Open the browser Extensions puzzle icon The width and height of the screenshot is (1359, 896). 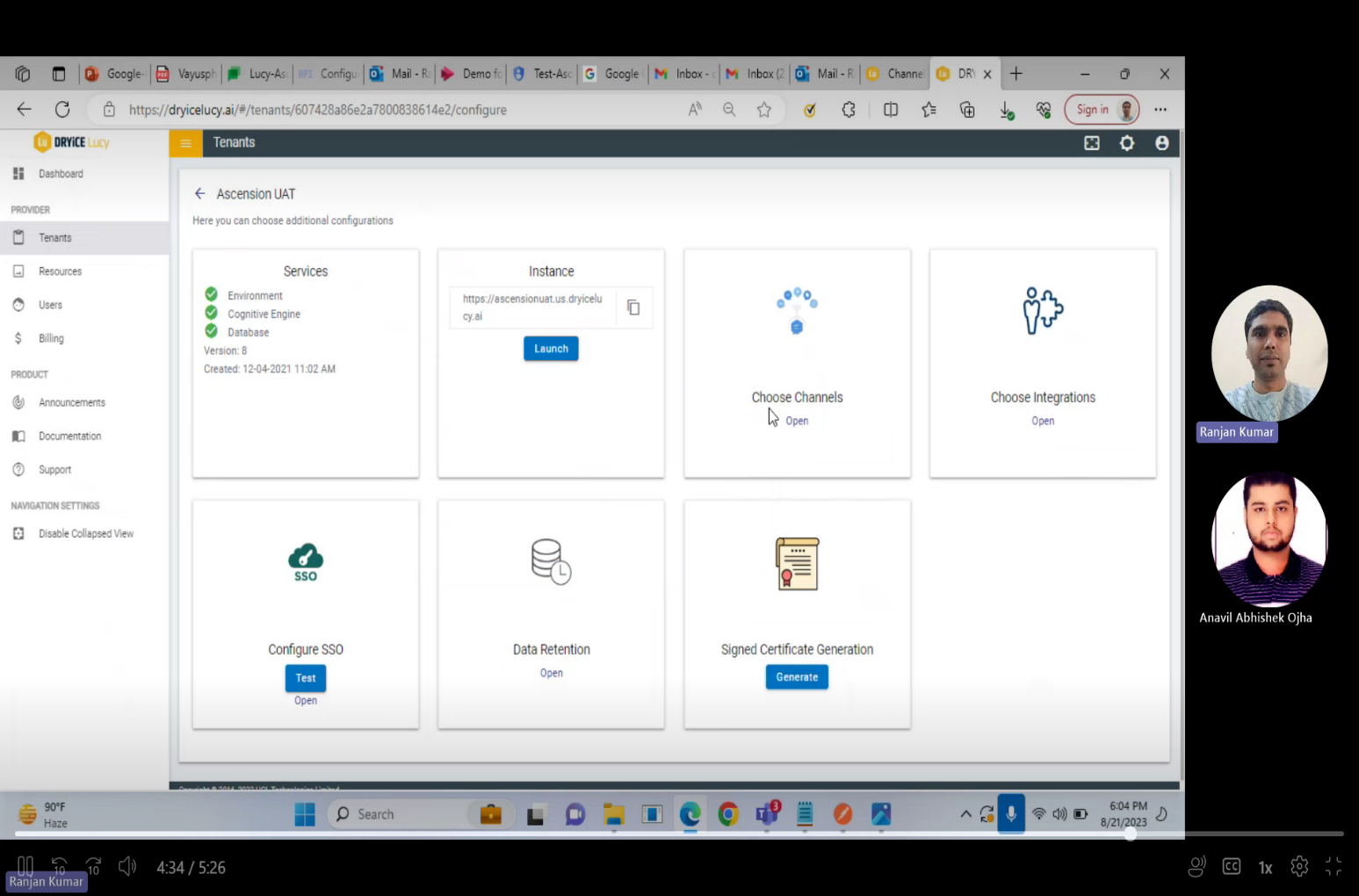coord(849,110)
